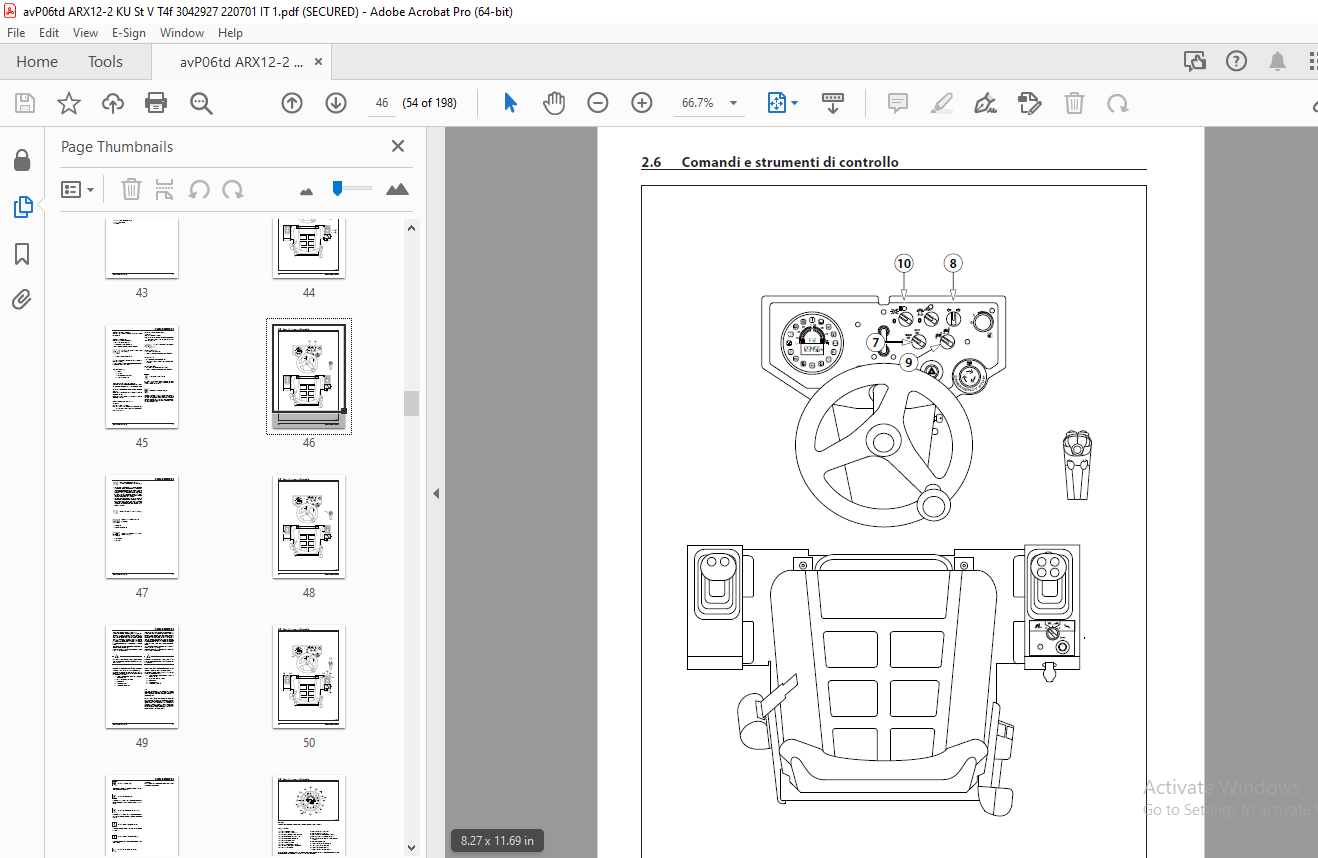Open the Help question mark icon
Image resolution: width=1318 pixels, height=858 pixels.
tap(1237, 61)
